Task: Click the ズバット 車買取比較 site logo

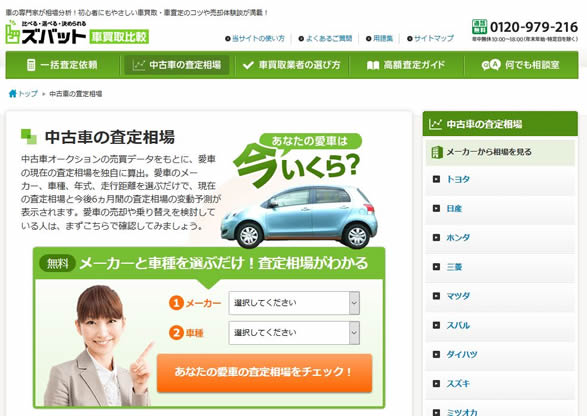Action: [77, 32]
